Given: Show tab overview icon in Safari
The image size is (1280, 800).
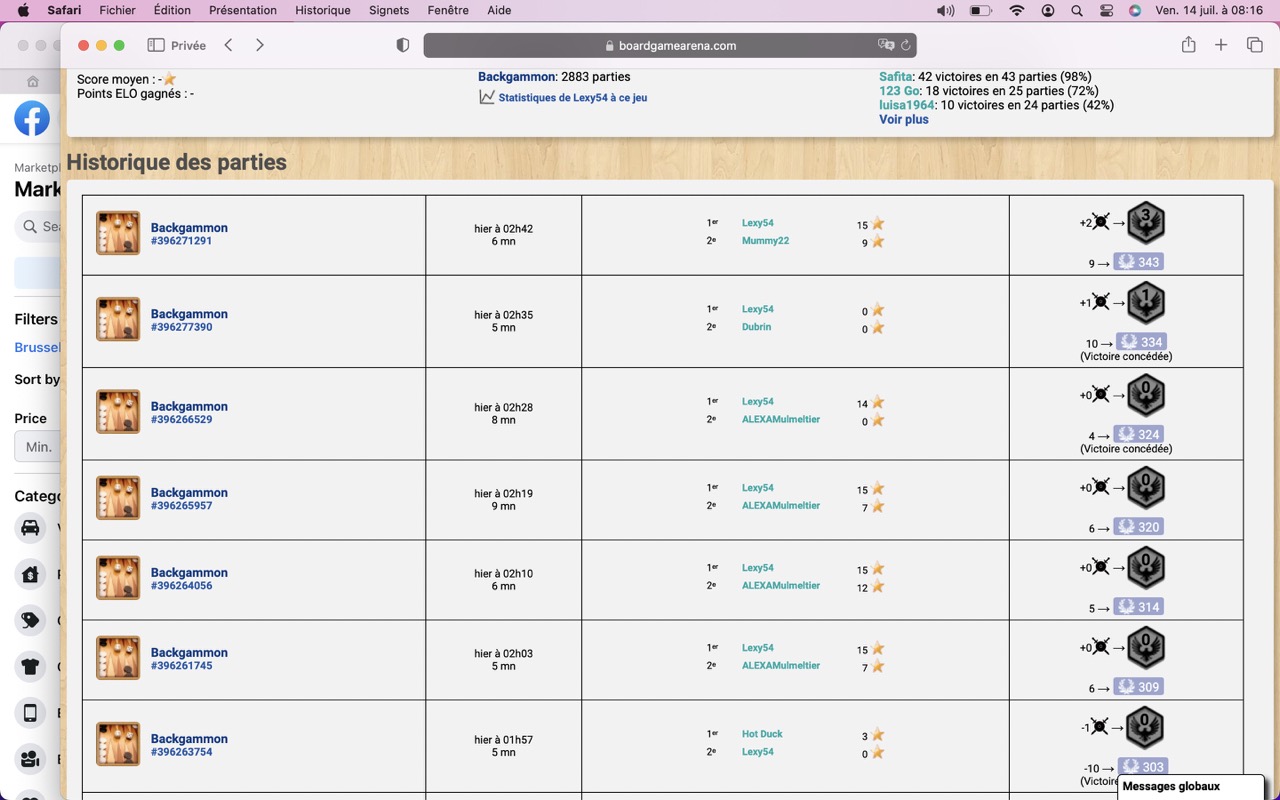Looking at the screenshot, I should coord(1254,45).
